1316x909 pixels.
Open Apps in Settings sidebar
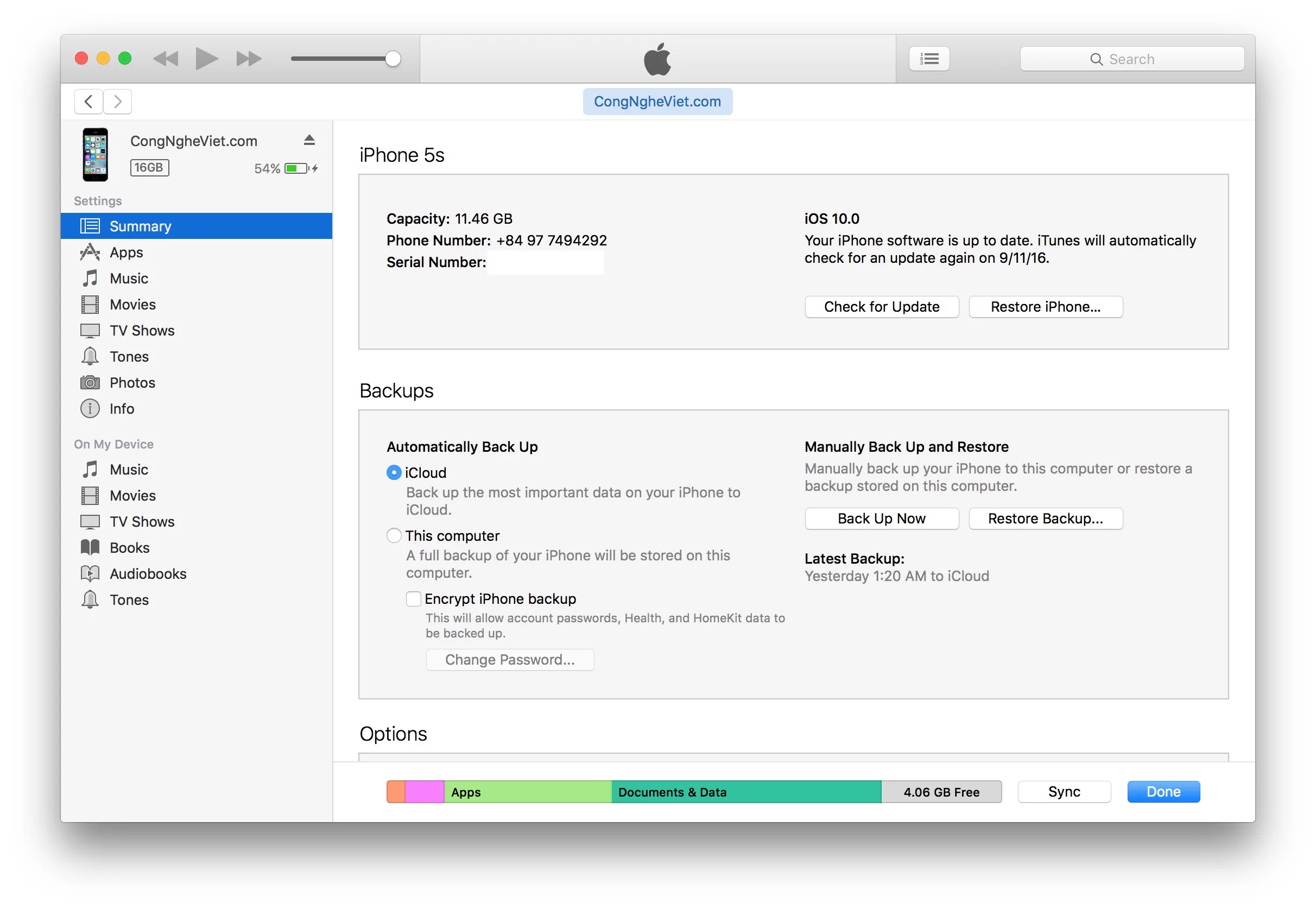(197, 252)
